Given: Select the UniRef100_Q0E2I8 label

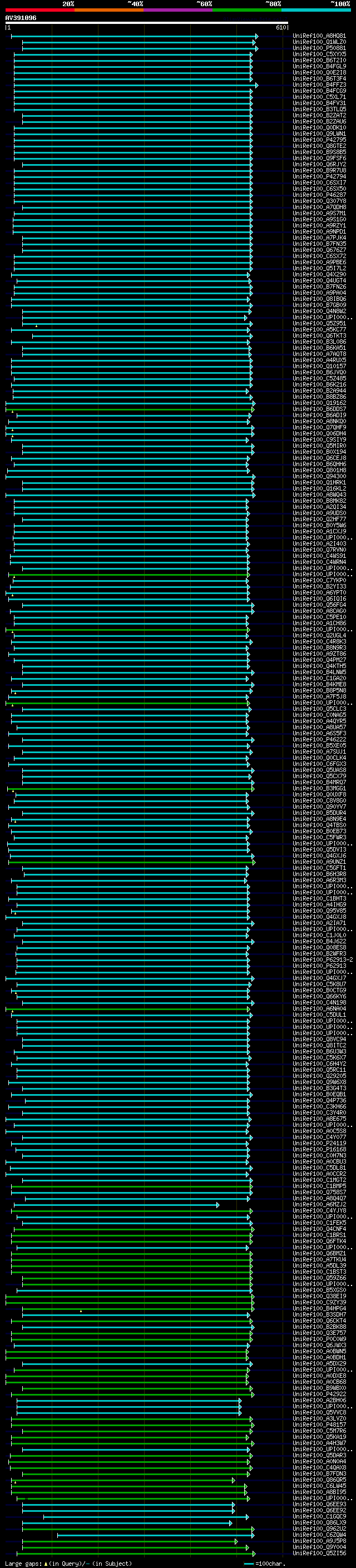Looking at the screenshot, I should coord(319,72).
